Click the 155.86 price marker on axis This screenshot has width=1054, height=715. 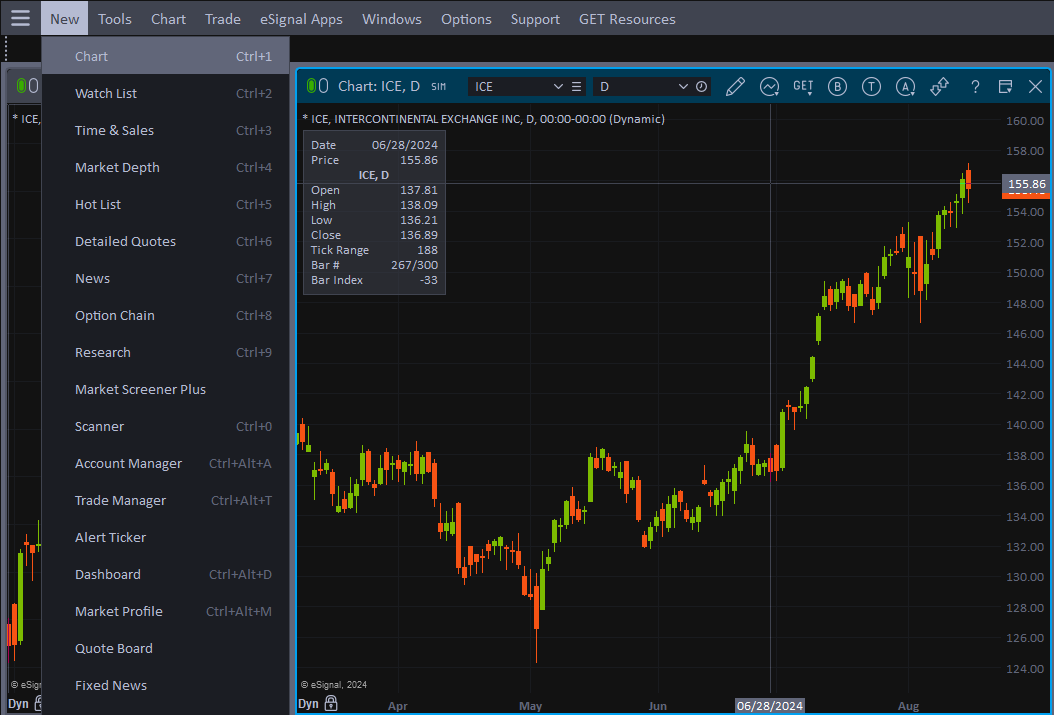pyautogui.click(x=1026, y=184)
